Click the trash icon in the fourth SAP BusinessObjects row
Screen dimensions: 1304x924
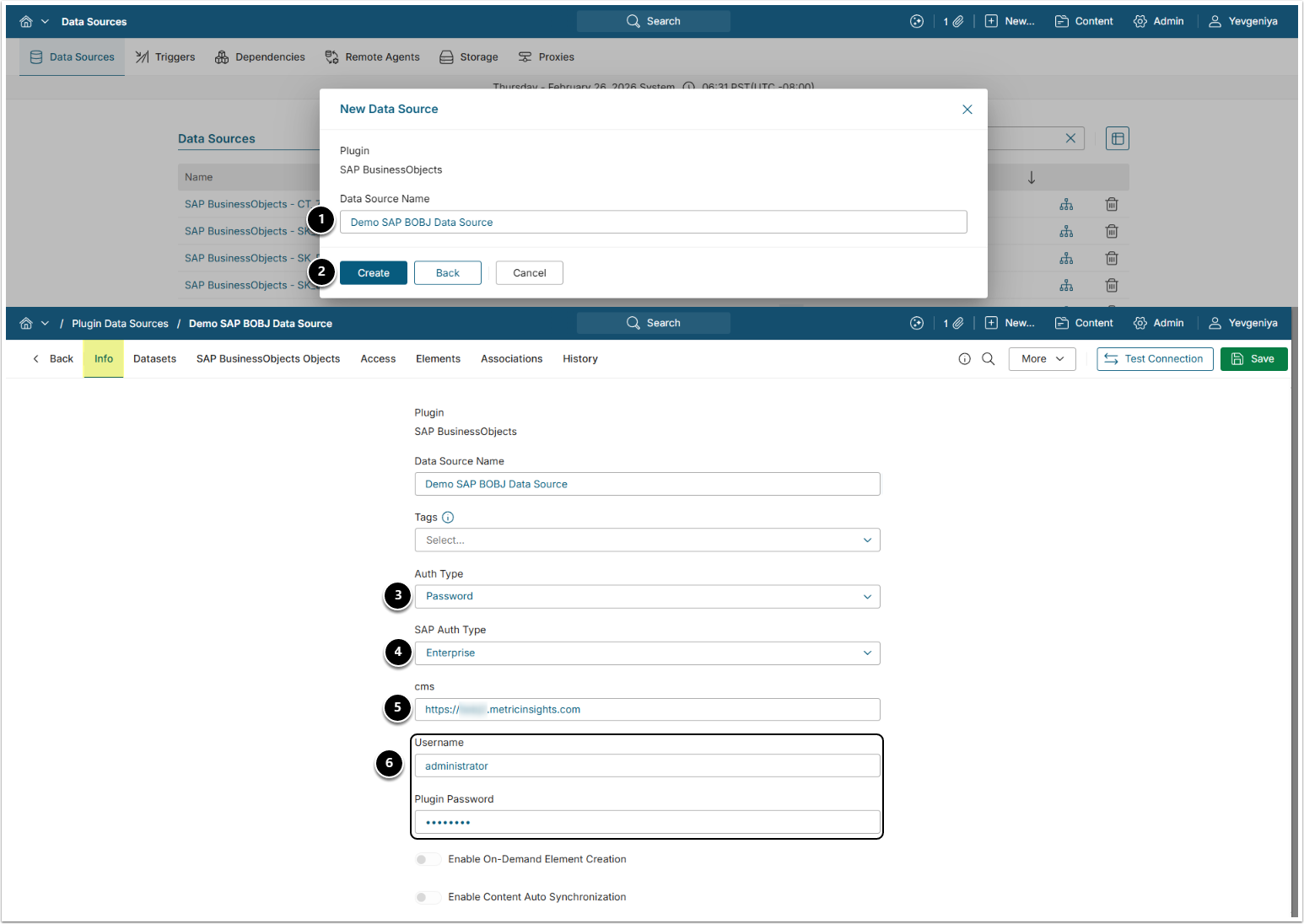(1112, 285)
